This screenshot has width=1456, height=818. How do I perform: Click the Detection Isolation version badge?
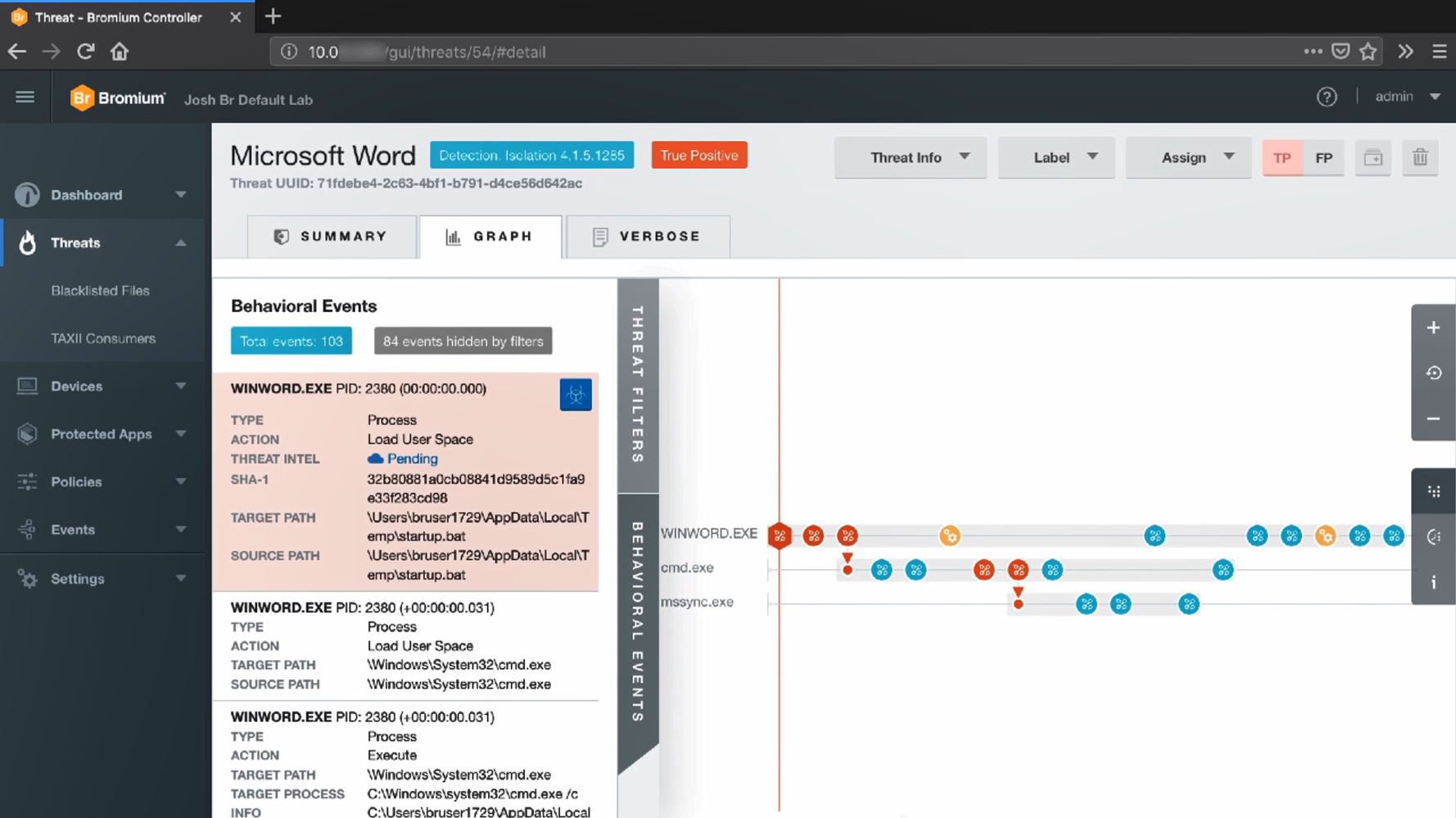[x=532, y=156]
